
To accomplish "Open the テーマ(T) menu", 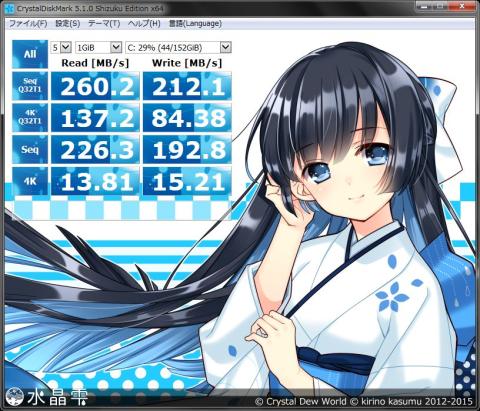I will point(104,24).
